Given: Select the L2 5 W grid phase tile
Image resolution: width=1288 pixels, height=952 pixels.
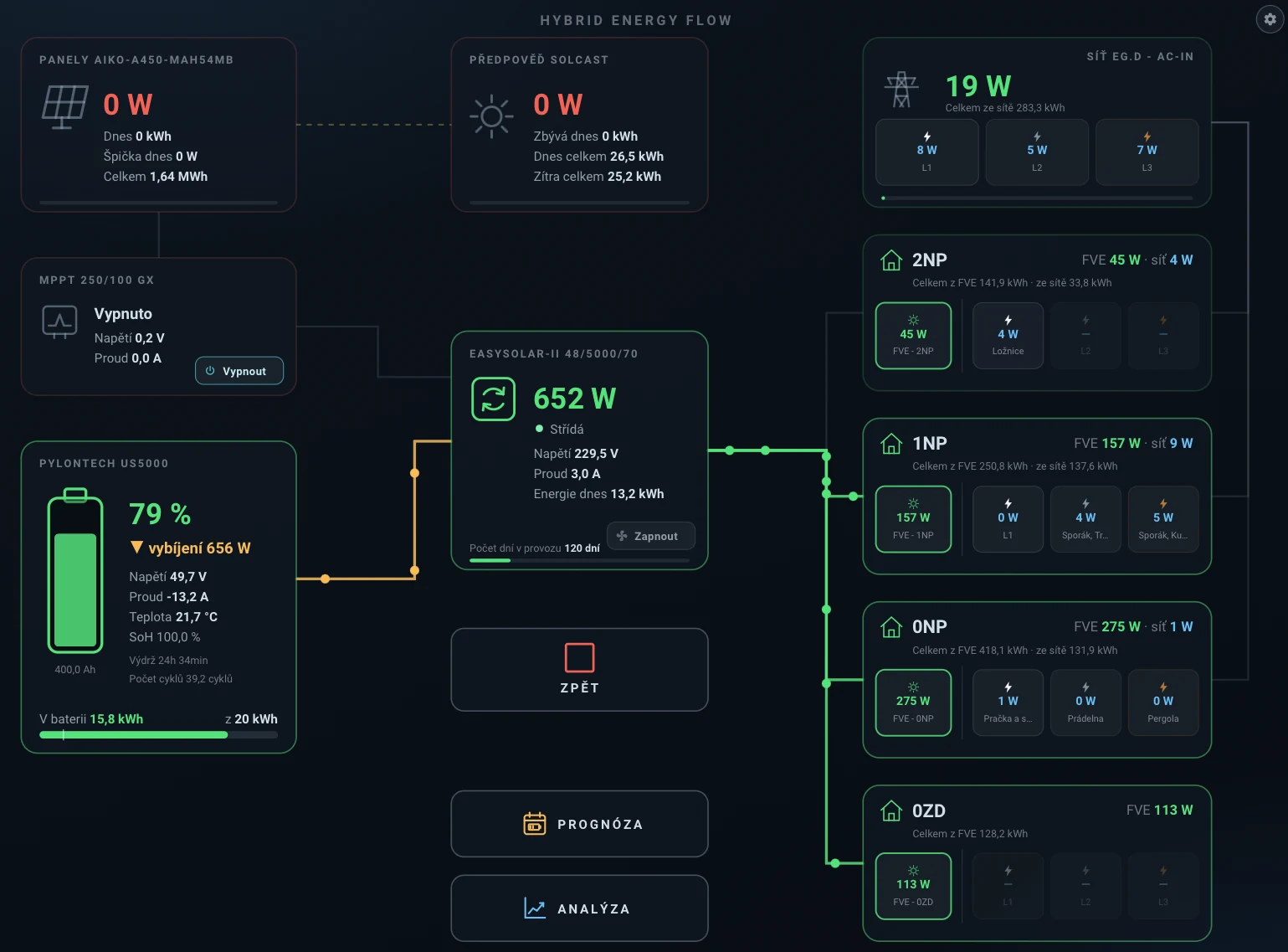Looking at the screenshot, I should 1037,152.
